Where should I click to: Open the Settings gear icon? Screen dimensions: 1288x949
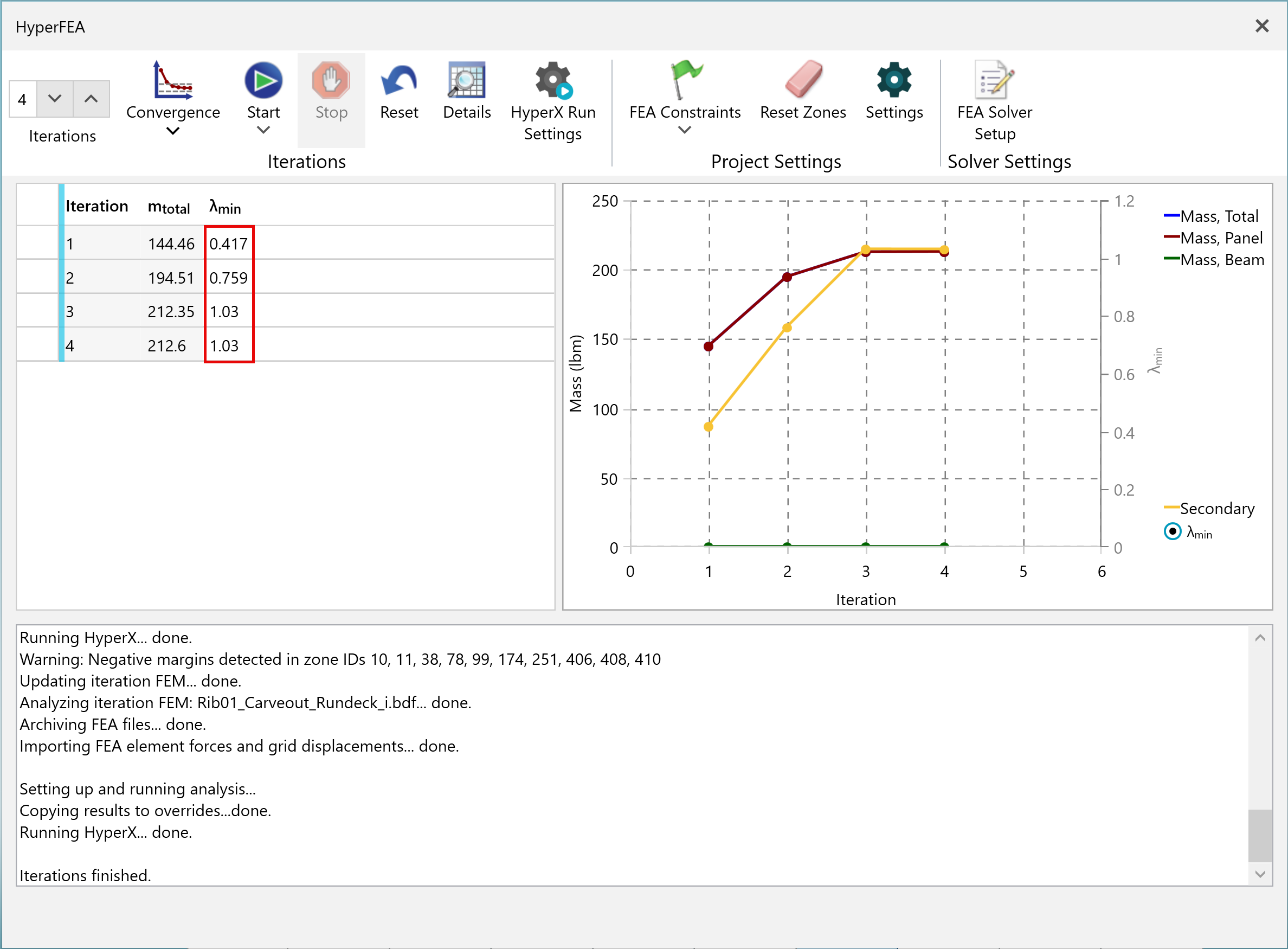[894, 80]
